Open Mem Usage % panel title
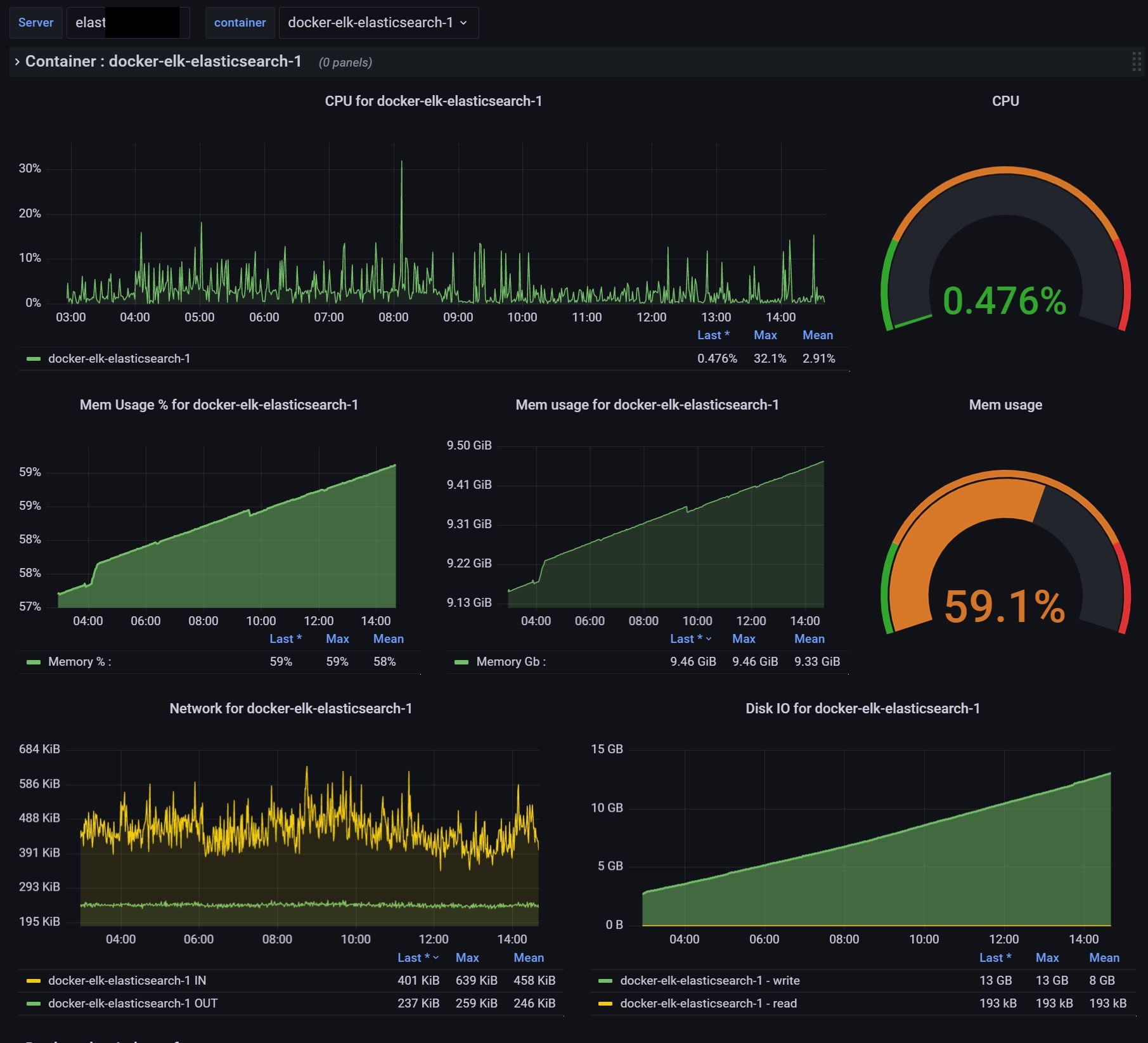1148x1043 pixels. (219, 405)
